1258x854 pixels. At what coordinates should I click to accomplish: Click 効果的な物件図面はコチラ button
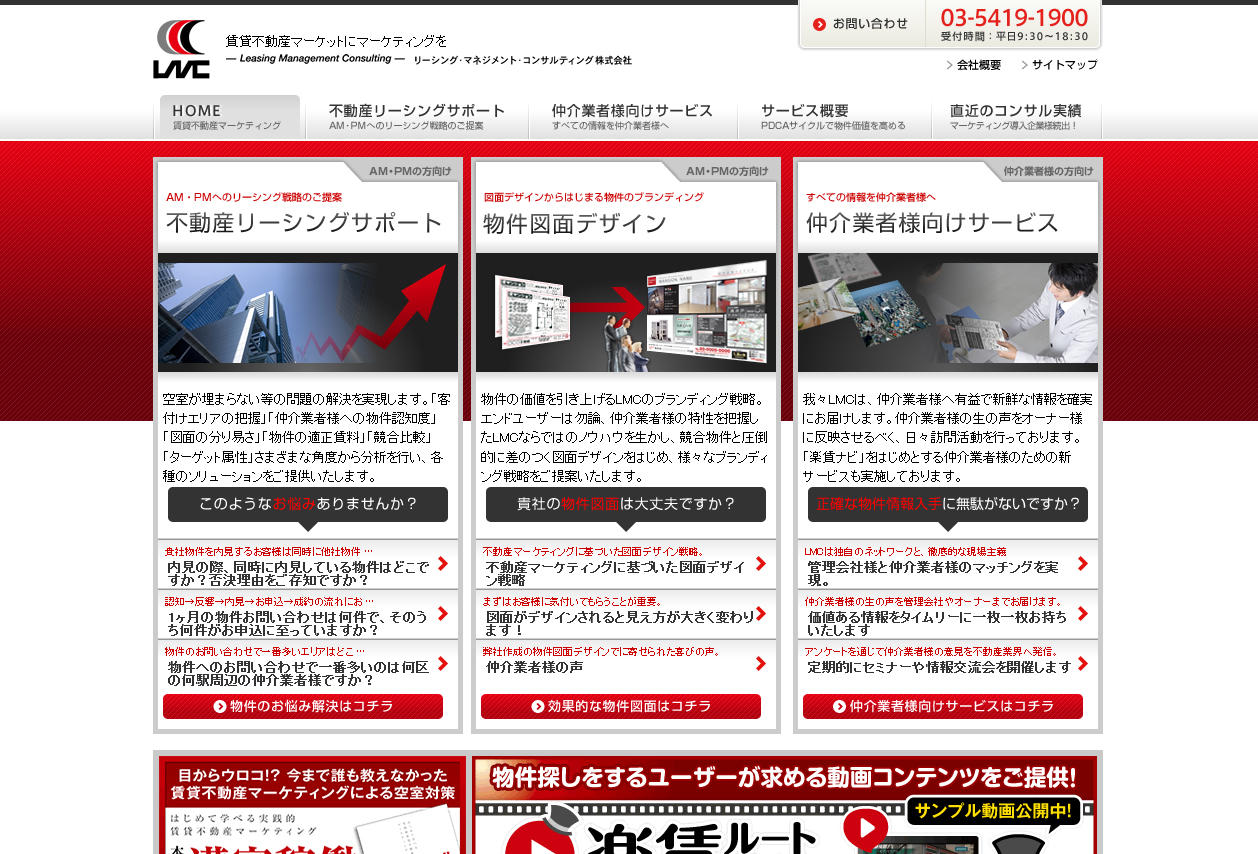621,707
